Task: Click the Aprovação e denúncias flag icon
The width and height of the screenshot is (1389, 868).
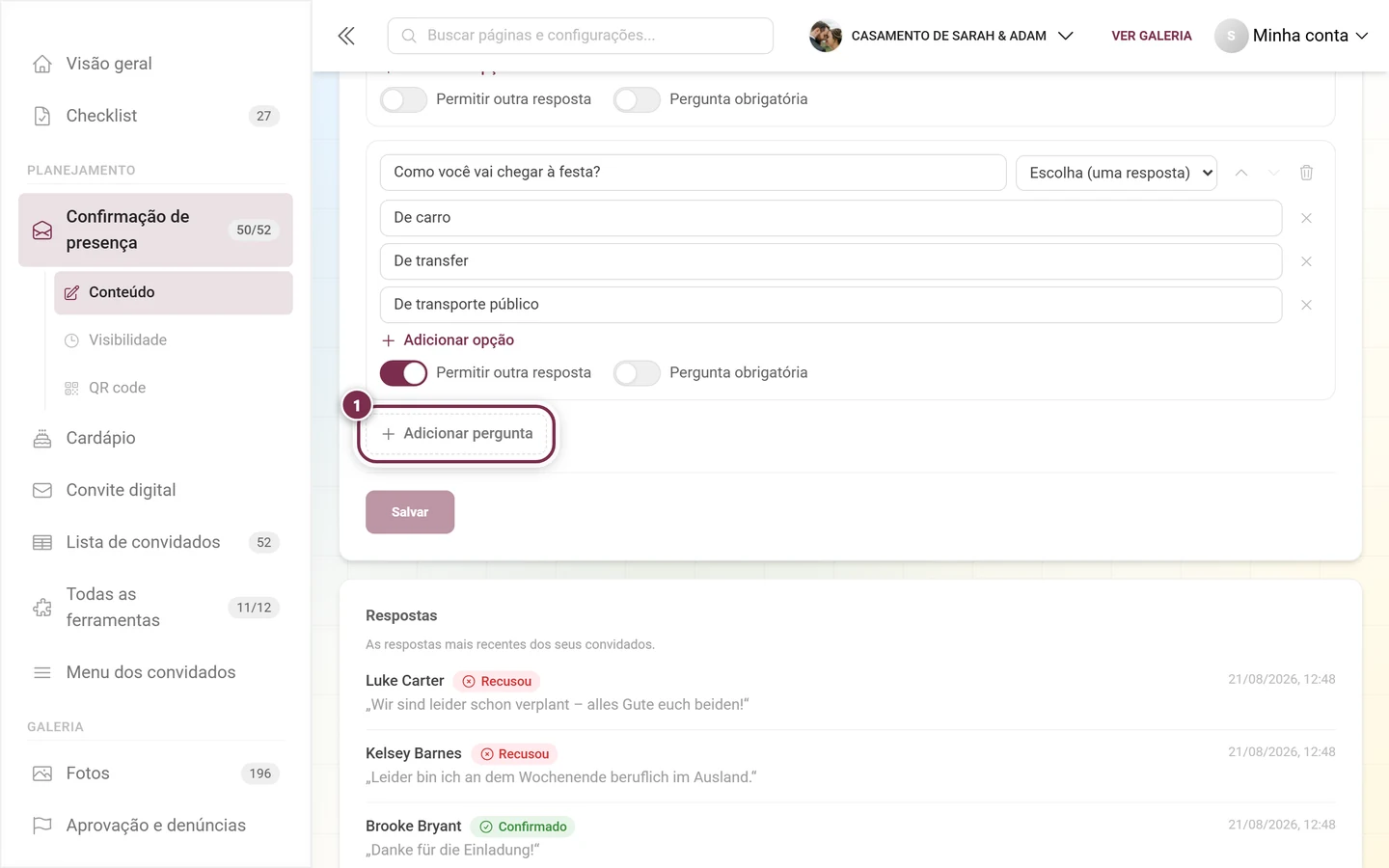Action: tap(42, 826)
